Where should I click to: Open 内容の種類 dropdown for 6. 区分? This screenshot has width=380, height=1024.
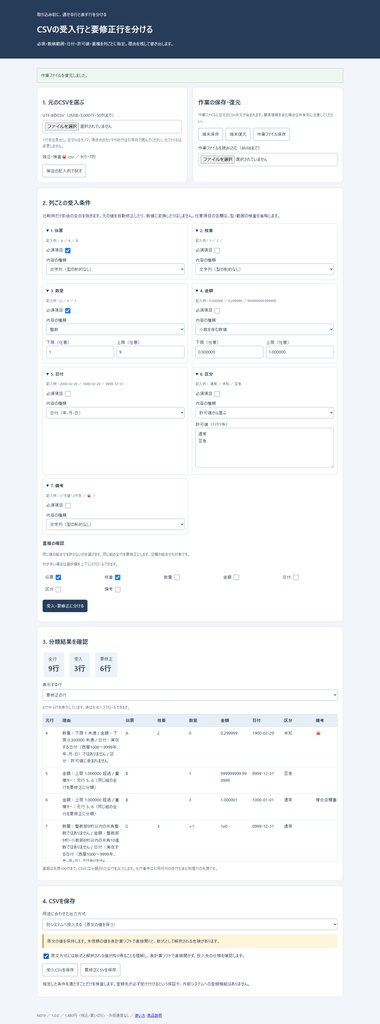click(x=264, y=413)
